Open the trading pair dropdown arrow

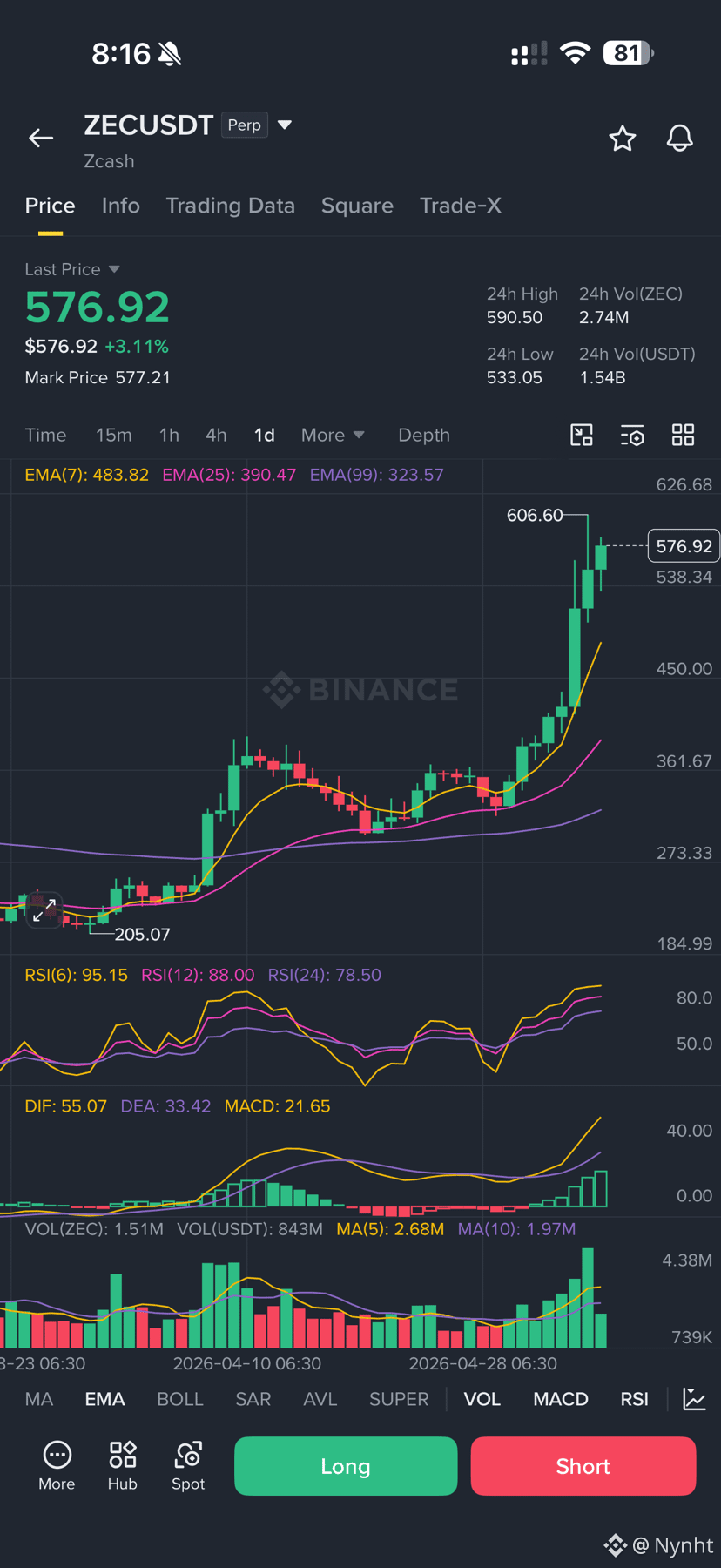pos(284,125)
